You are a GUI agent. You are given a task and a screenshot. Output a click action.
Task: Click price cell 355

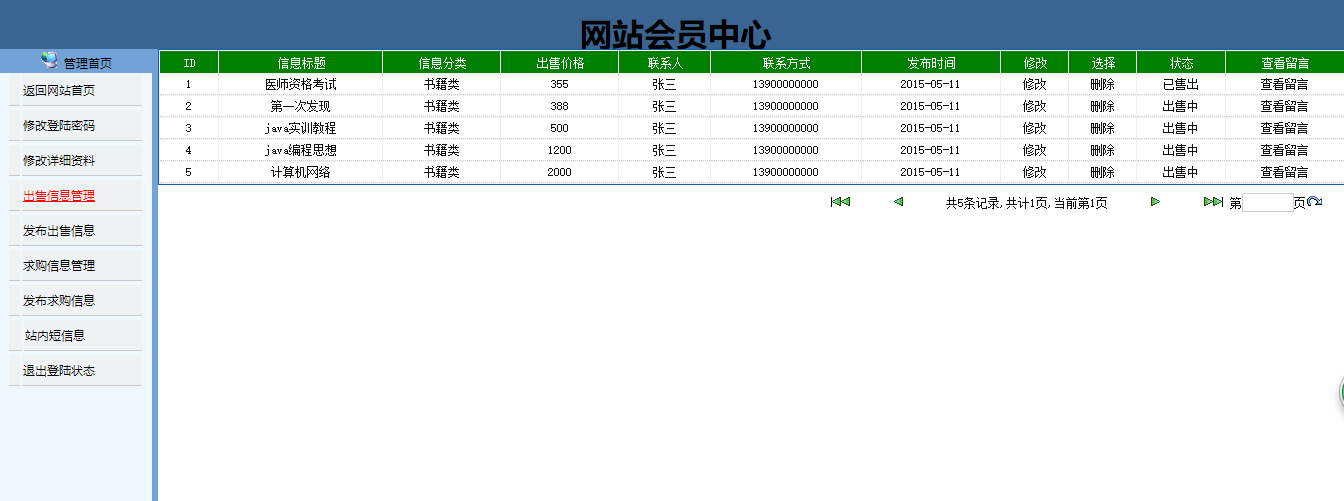pyautogui.click(x=560, y=84)
